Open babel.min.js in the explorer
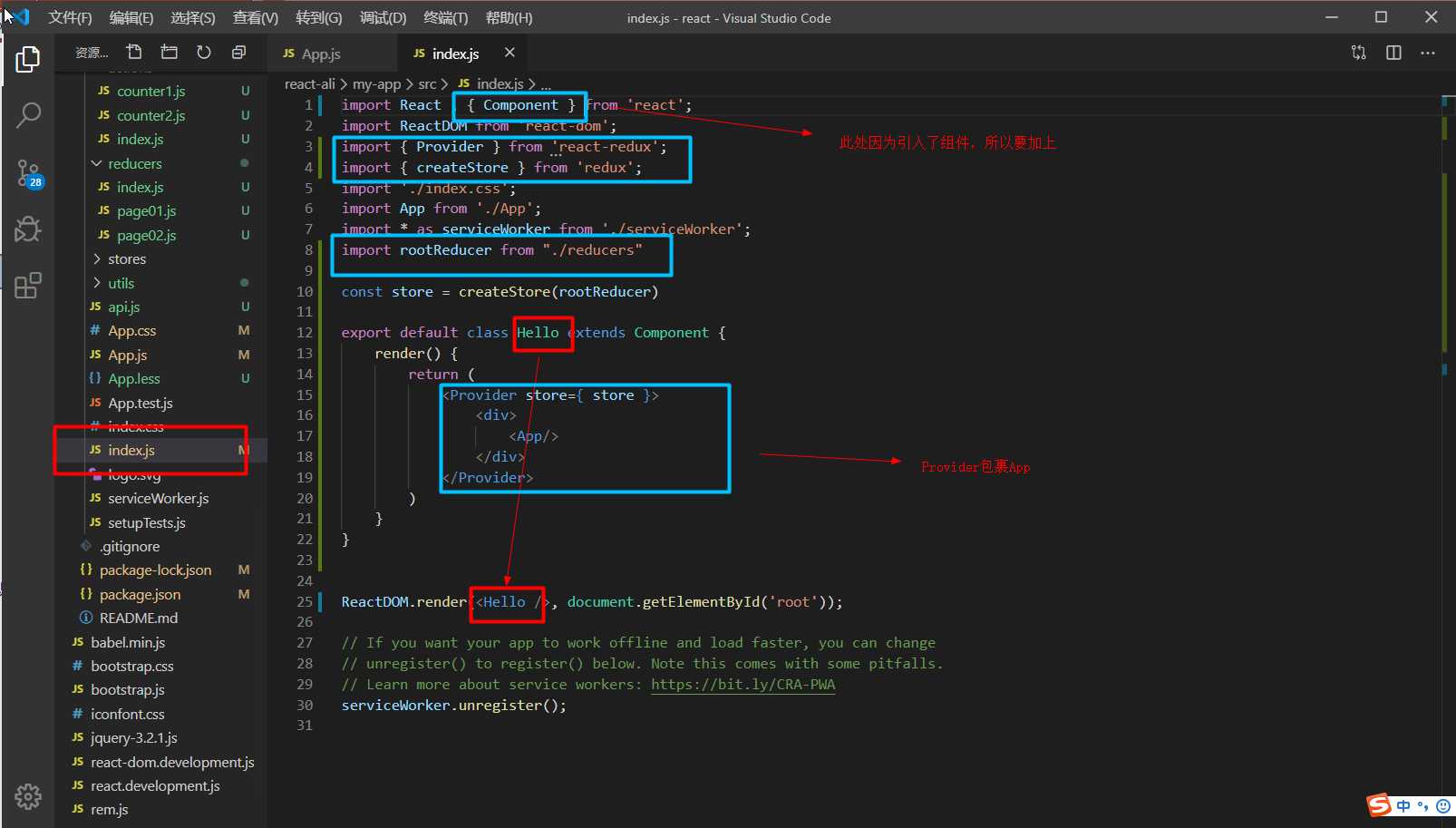Viewport: 1456px width, 828px height. click(127, 642)
